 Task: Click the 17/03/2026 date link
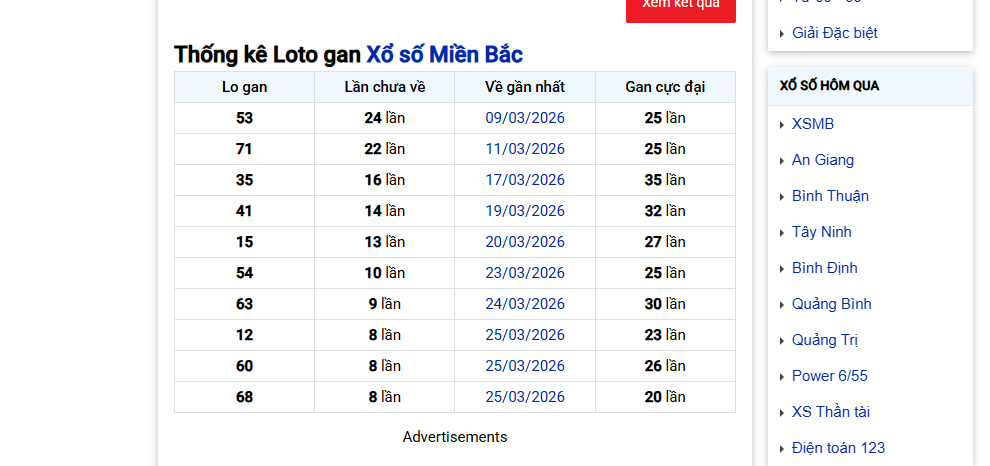[525, 180]
